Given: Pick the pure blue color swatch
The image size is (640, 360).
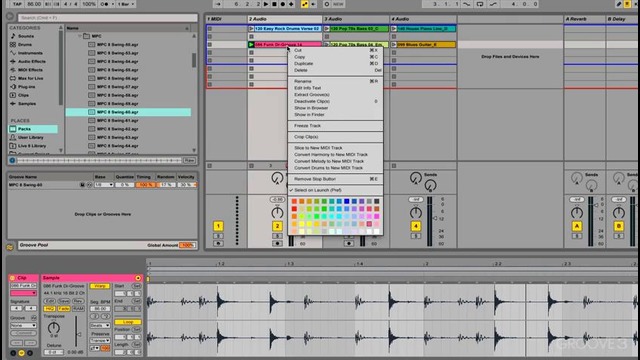Looking at the screenshot, I should pos(347,201).
